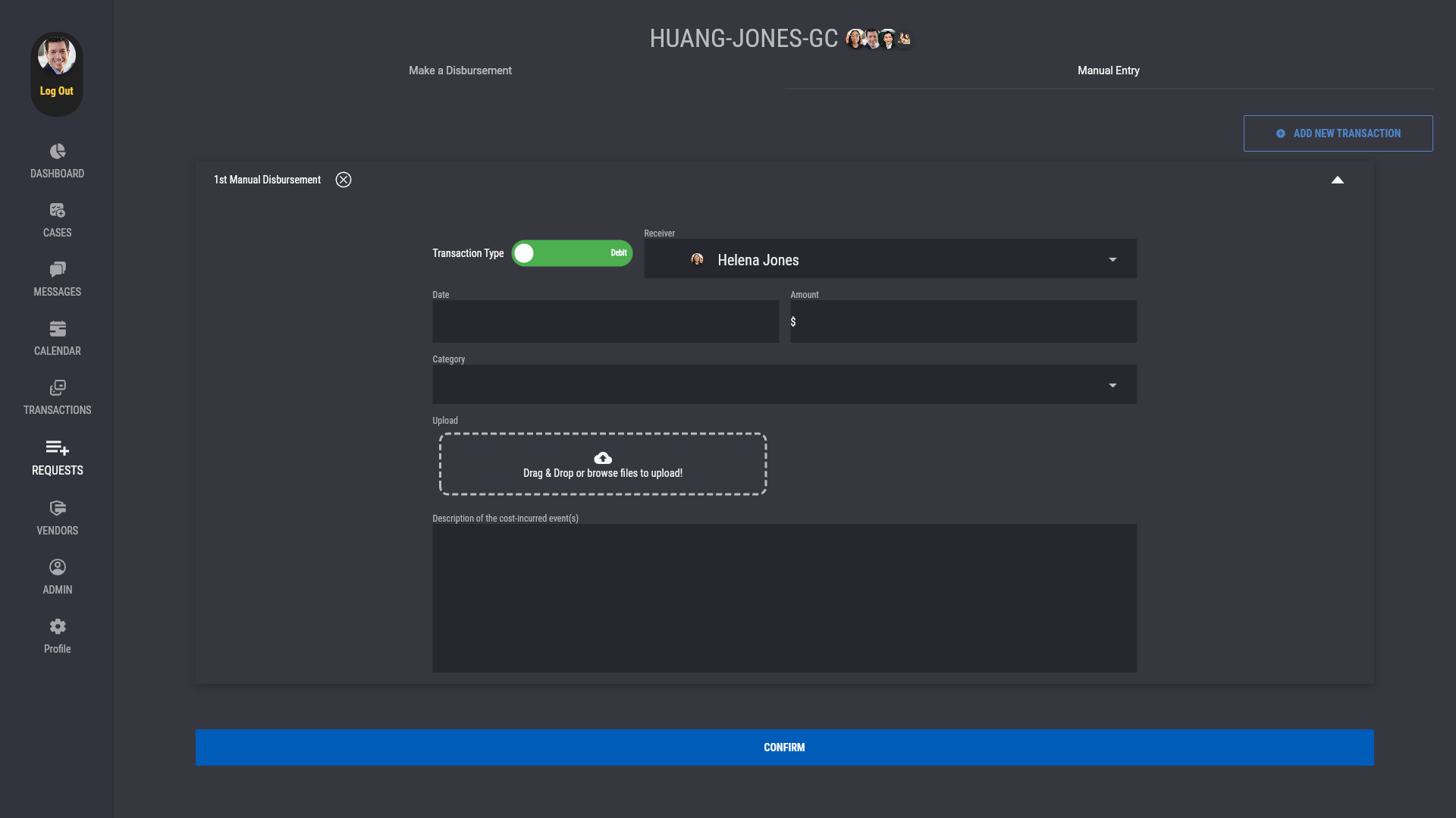Select the Requests sidebar icon
Viewport: 1456px width, 818px height.
tap(58, 448)
